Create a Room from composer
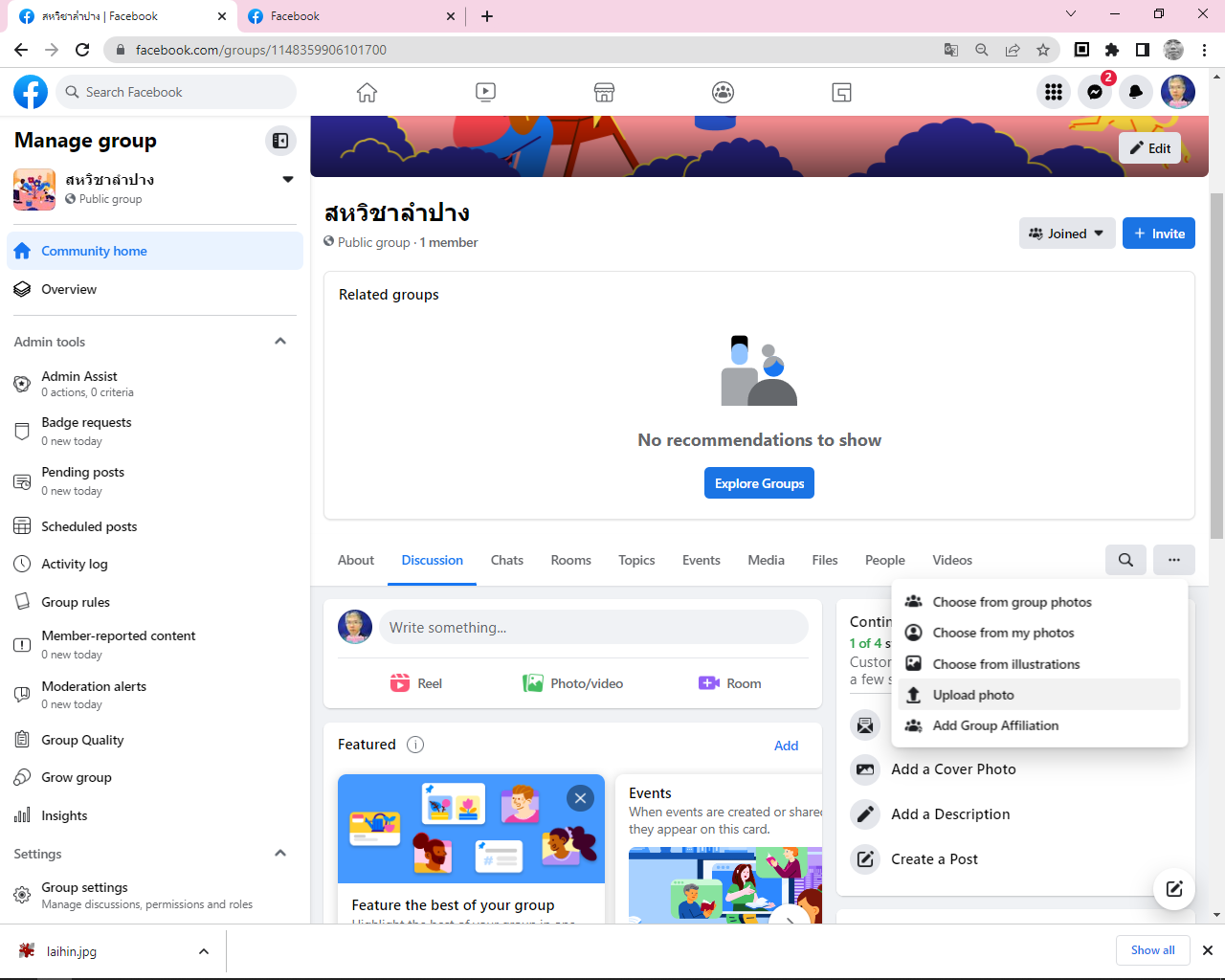The height and width of the screenshot is (980, 1225). [x=729, y=683]
